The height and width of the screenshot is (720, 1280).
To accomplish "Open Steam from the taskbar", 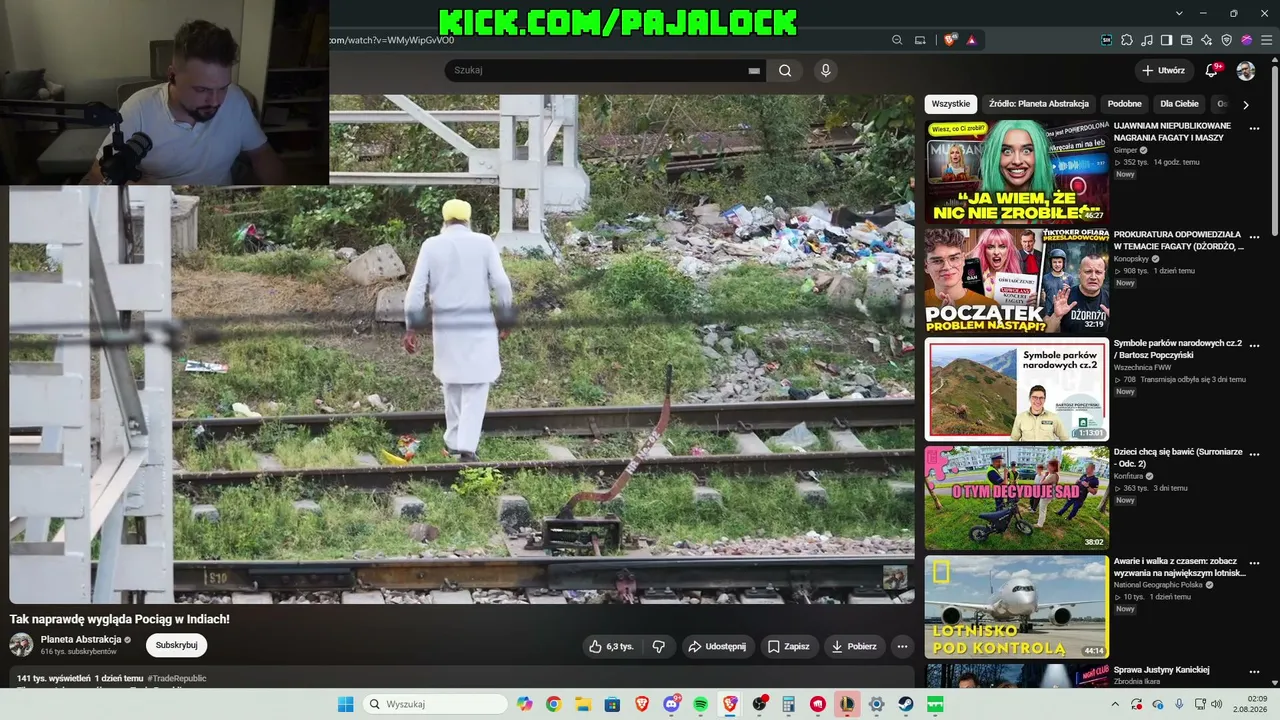I will click(906, 704).
